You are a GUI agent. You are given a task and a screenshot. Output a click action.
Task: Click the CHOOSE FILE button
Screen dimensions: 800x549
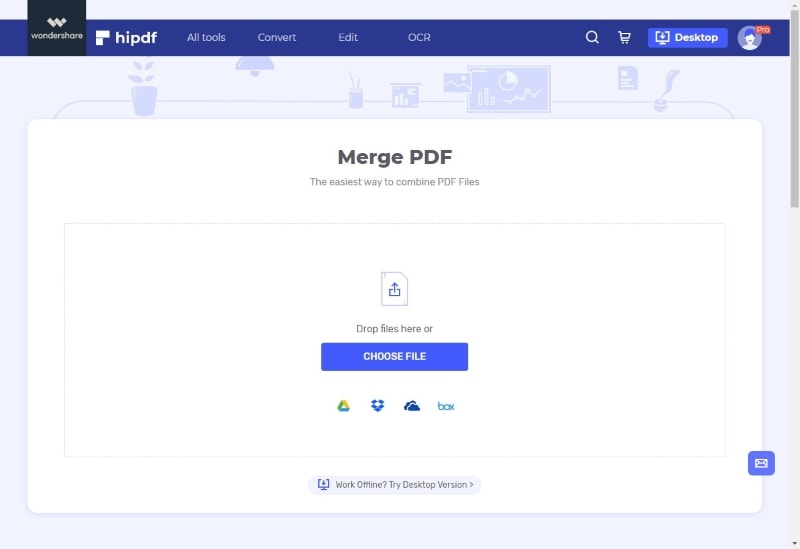point(394,357)
